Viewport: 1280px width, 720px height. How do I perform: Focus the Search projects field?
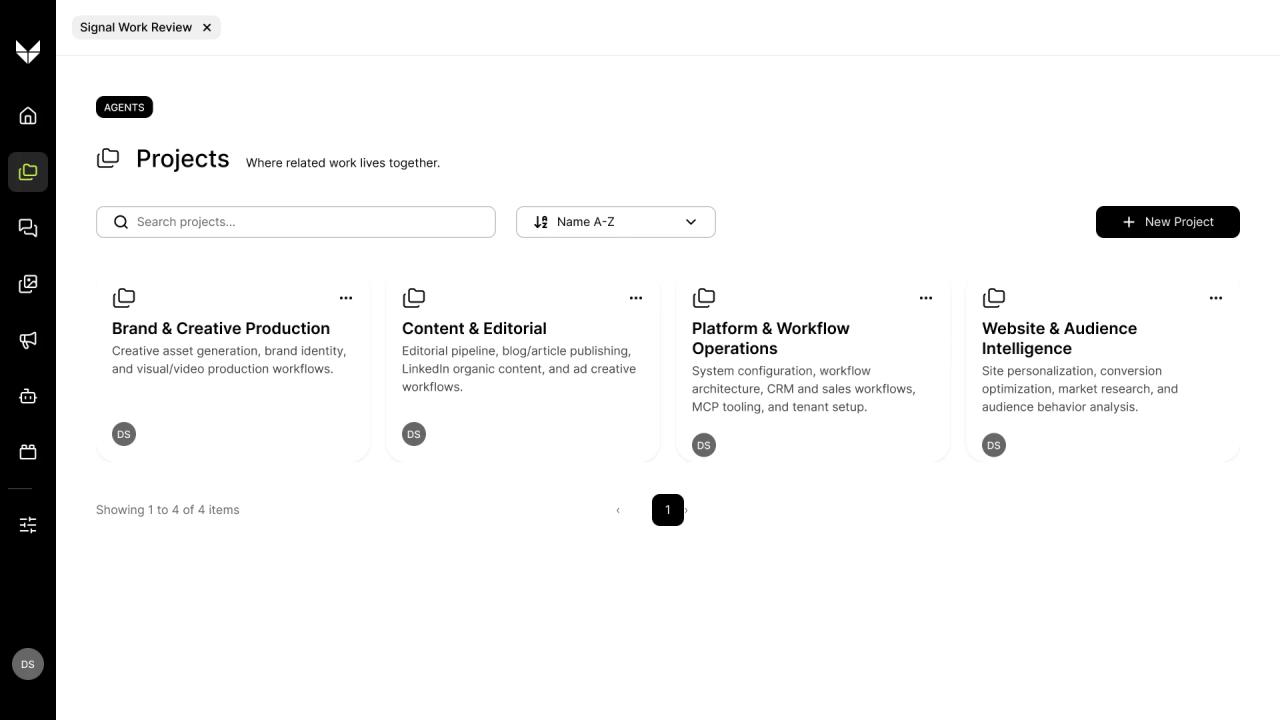pyautogui.click(x=296, y=222)
